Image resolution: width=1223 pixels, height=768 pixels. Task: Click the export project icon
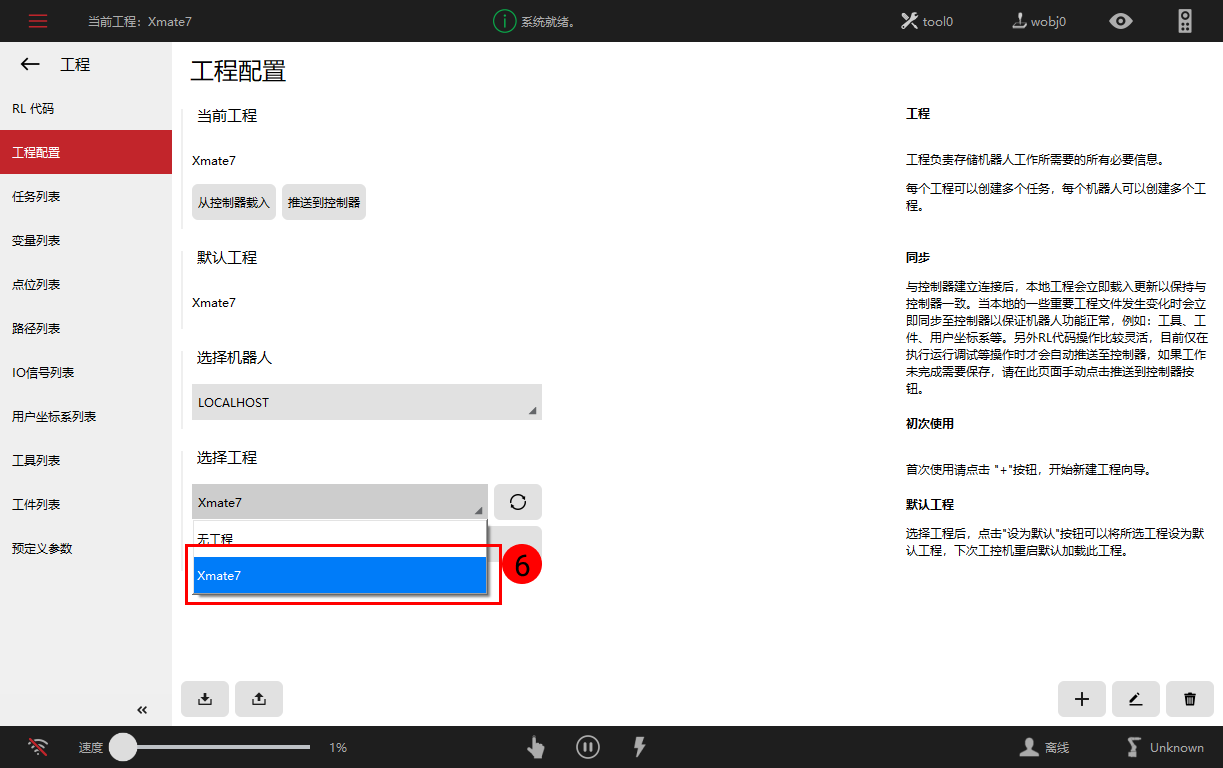259,699
